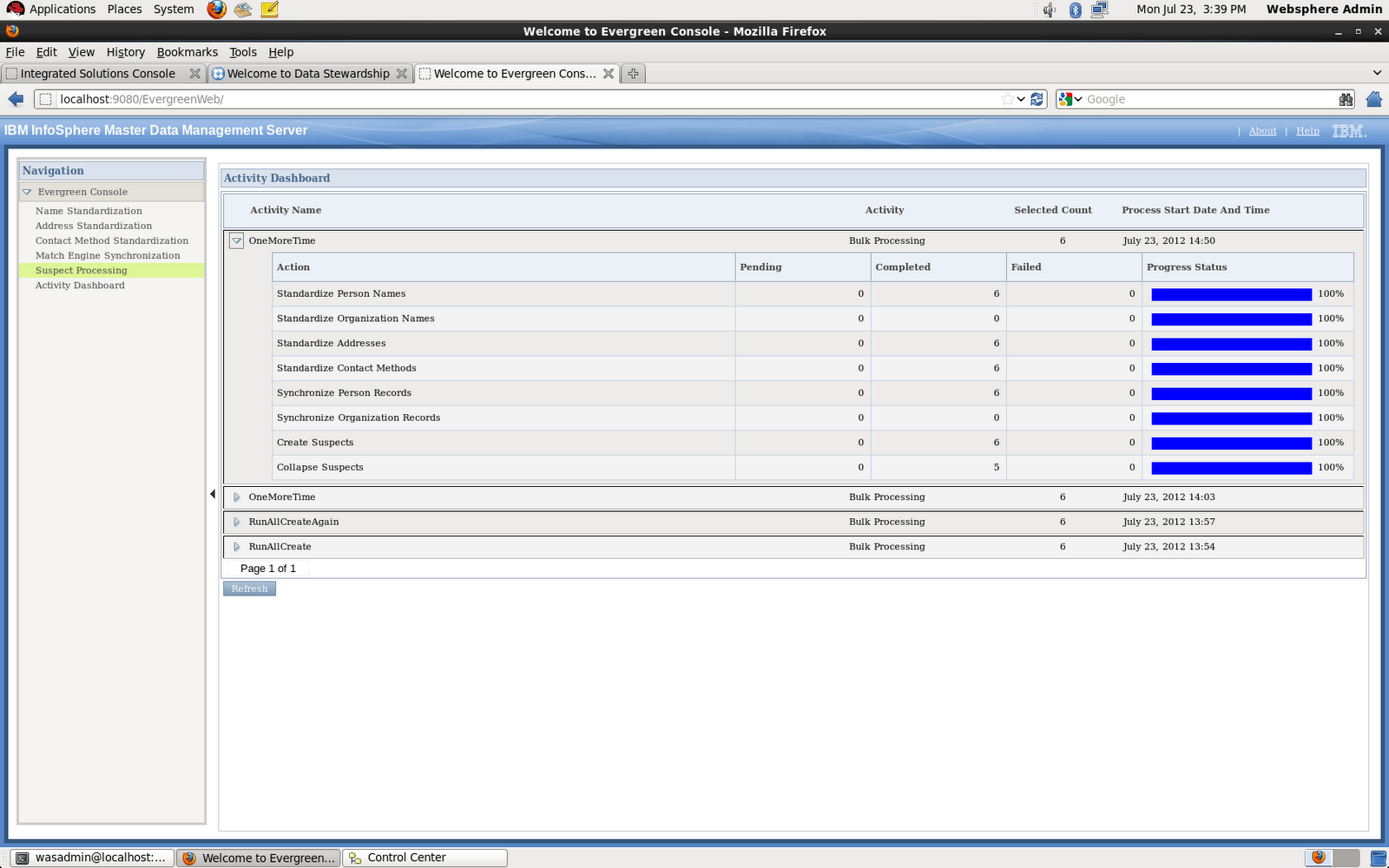
Task: Launch Firefox from the top panel
Action: coord(214,10)
